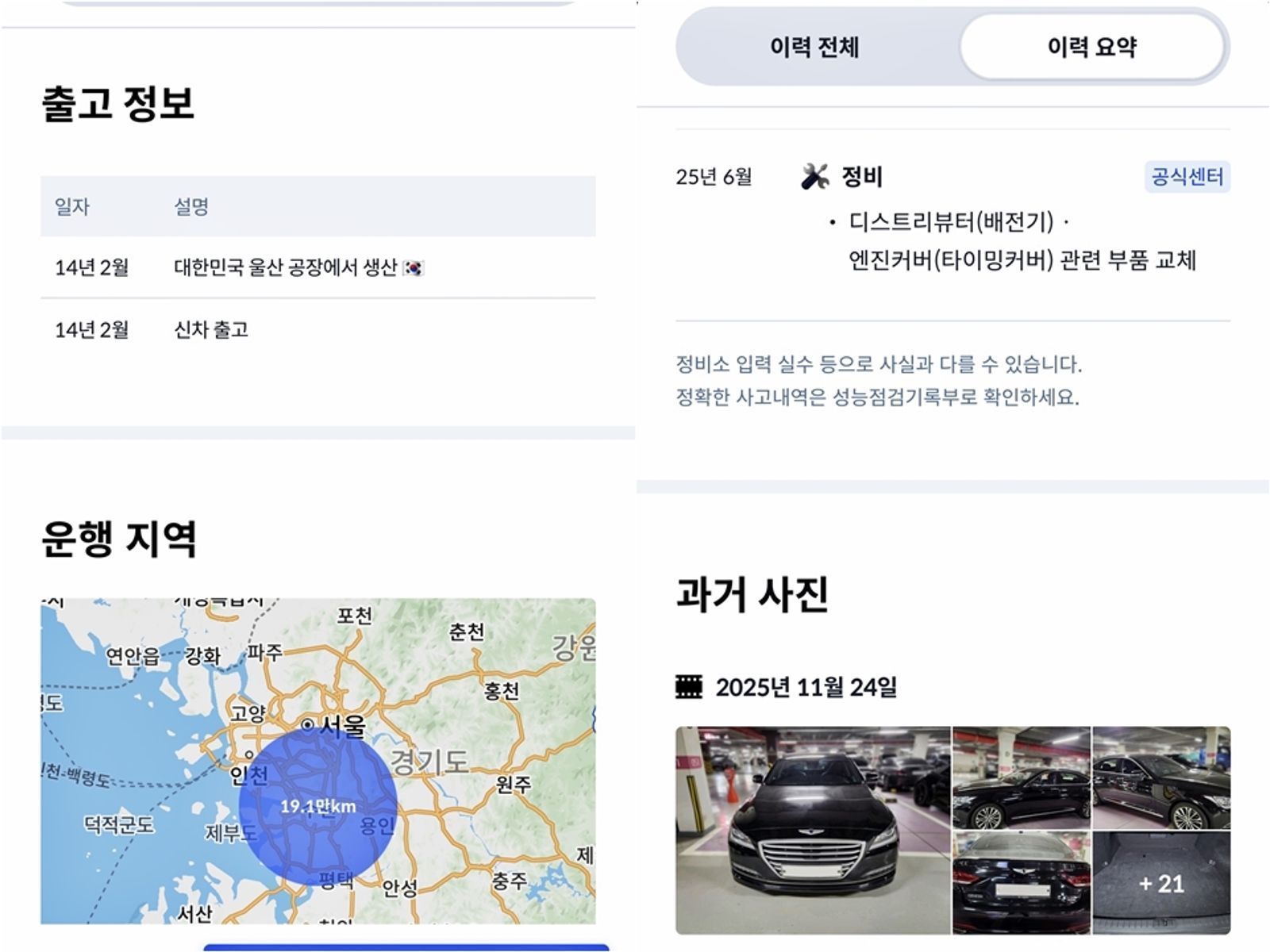Click the film strip icon by 2025년 11월 24일
Viewport: 1270px width, 952px height.
point(689,686)
